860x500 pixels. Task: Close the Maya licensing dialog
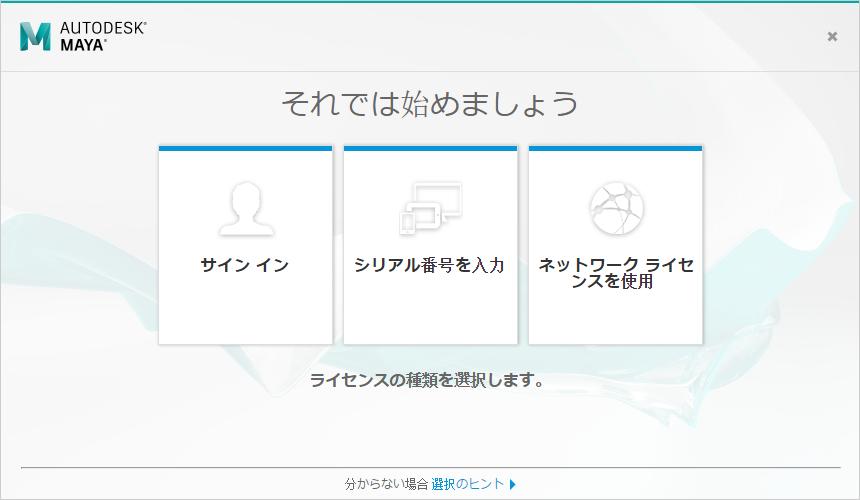click(x=832, y=36)
